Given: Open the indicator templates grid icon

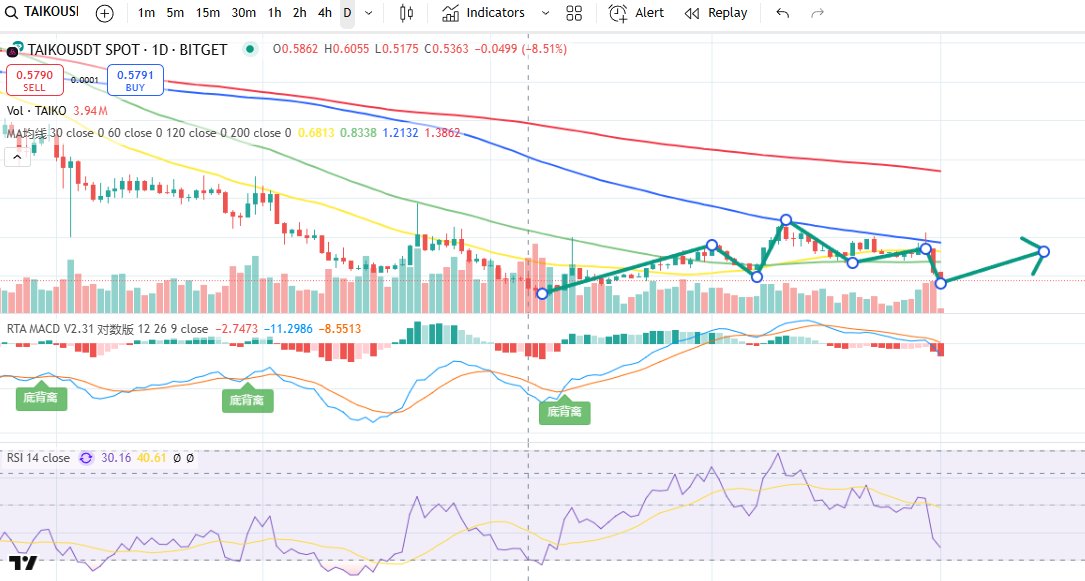Looking at the screenshot, I should 574,12.
